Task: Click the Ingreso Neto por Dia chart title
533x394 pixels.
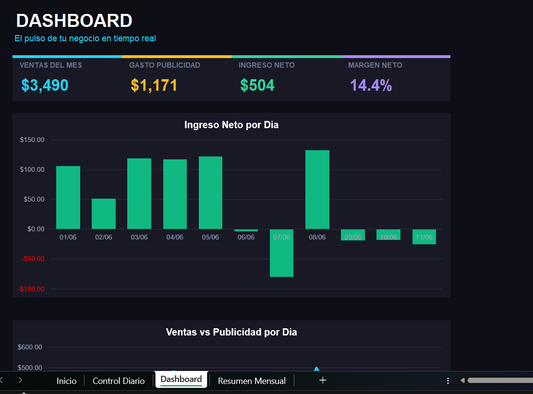Action: tap(231, 125)
